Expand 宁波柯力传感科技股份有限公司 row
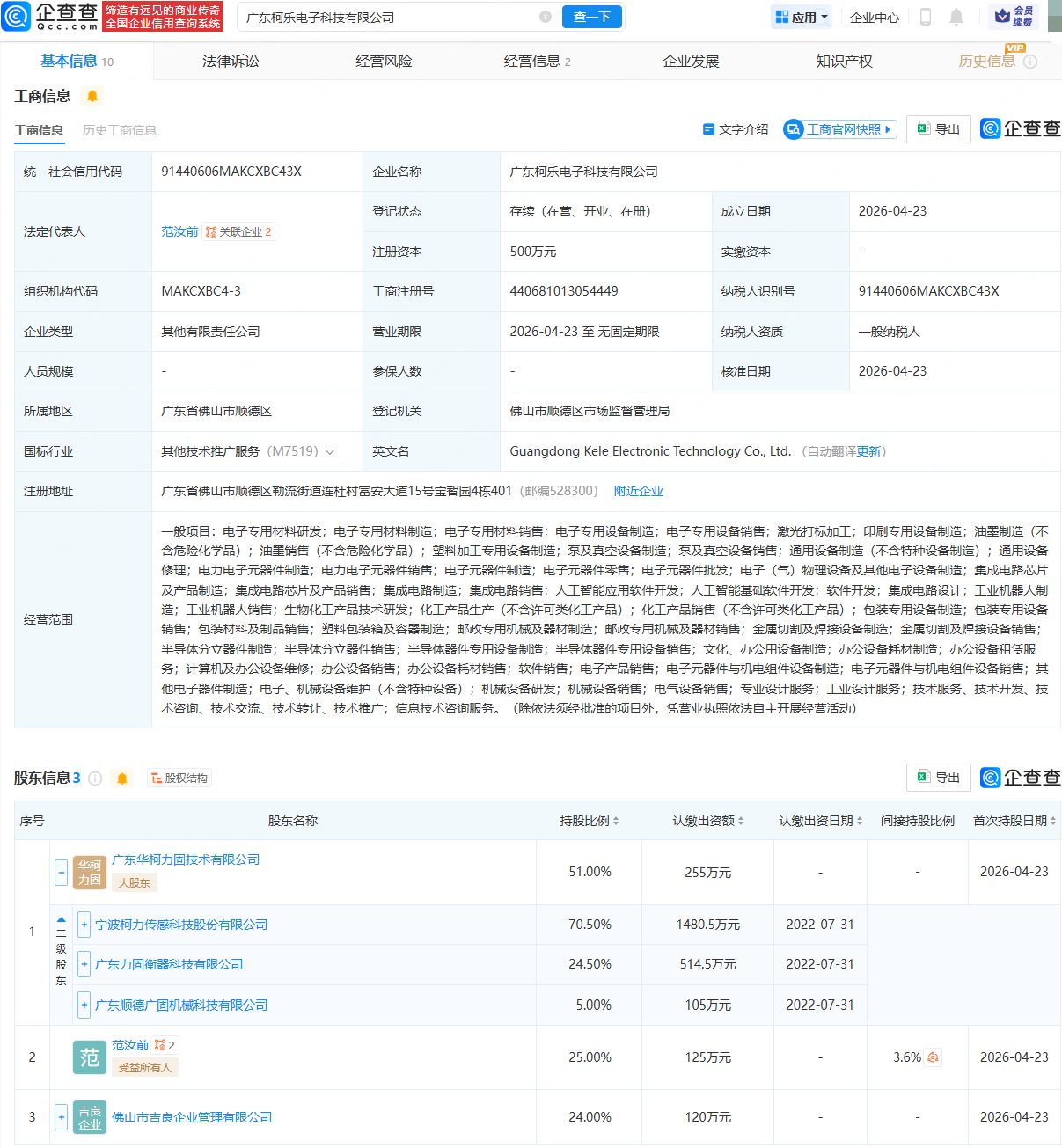 click(x=84, y=925)
